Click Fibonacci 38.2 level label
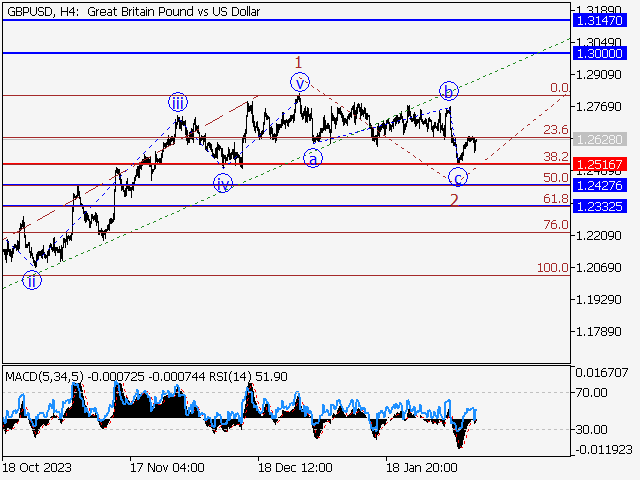The width and height of the screenshot is (640, 480). coord(556,156)
